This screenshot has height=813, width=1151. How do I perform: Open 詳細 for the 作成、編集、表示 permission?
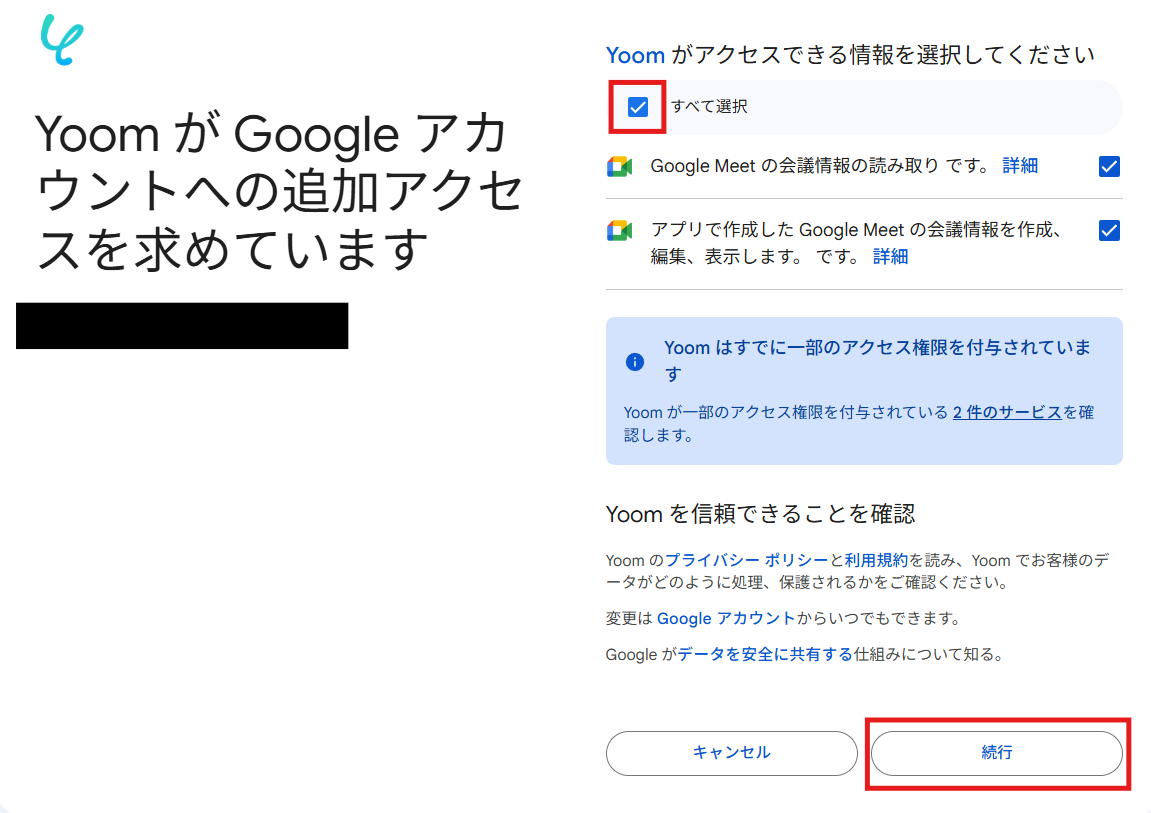pos(890,256)
